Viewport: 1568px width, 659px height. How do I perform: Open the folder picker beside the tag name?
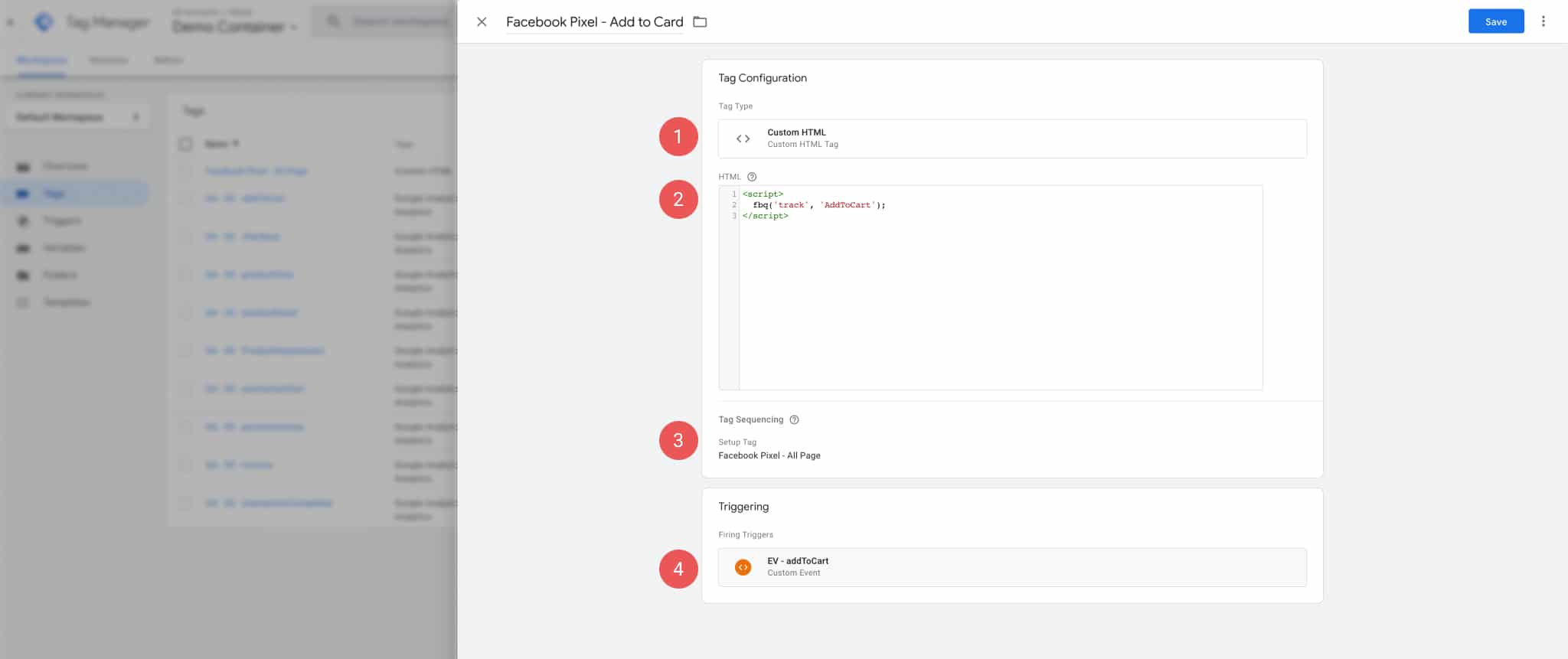(x=700, y=22)
